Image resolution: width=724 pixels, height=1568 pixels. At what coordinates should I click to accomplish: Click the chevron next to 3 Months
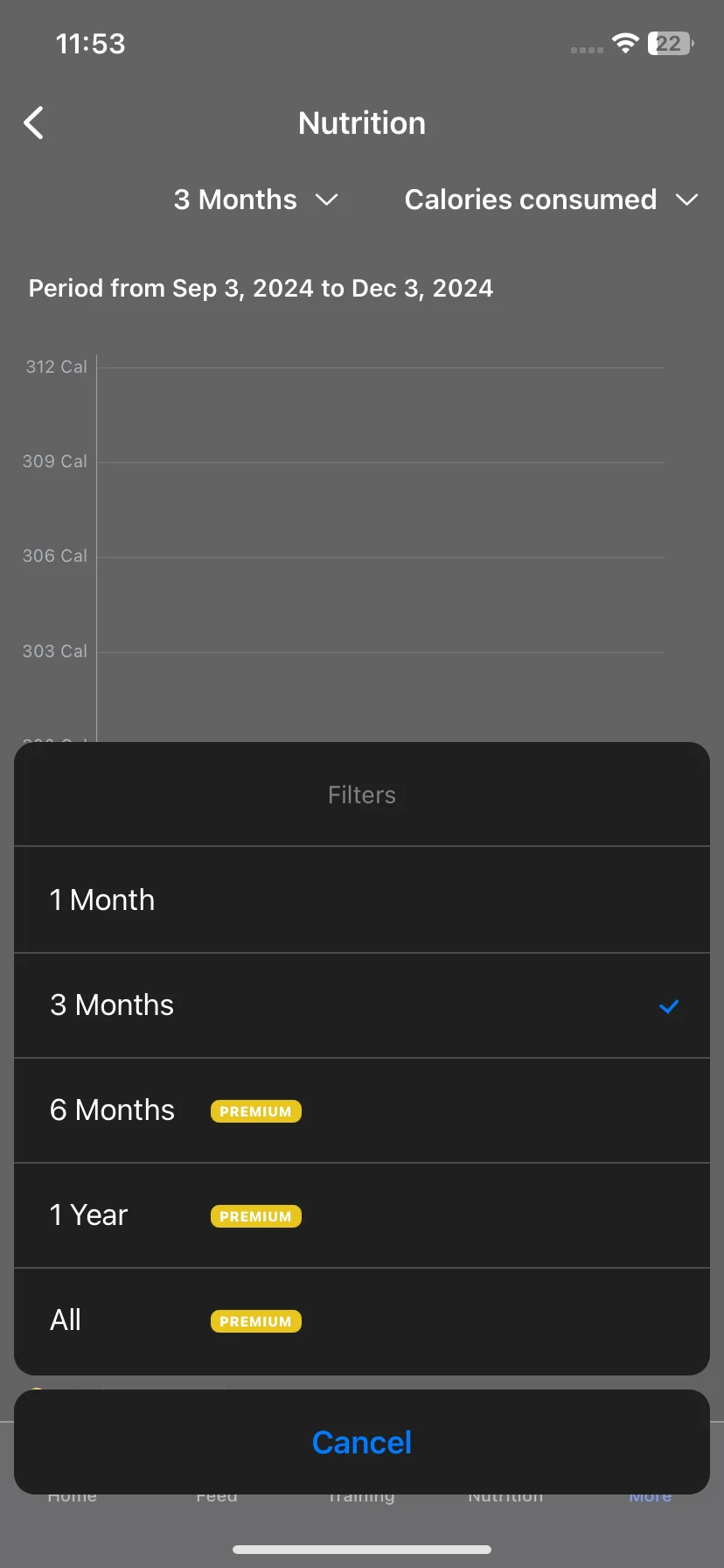[x=326, y=200]
